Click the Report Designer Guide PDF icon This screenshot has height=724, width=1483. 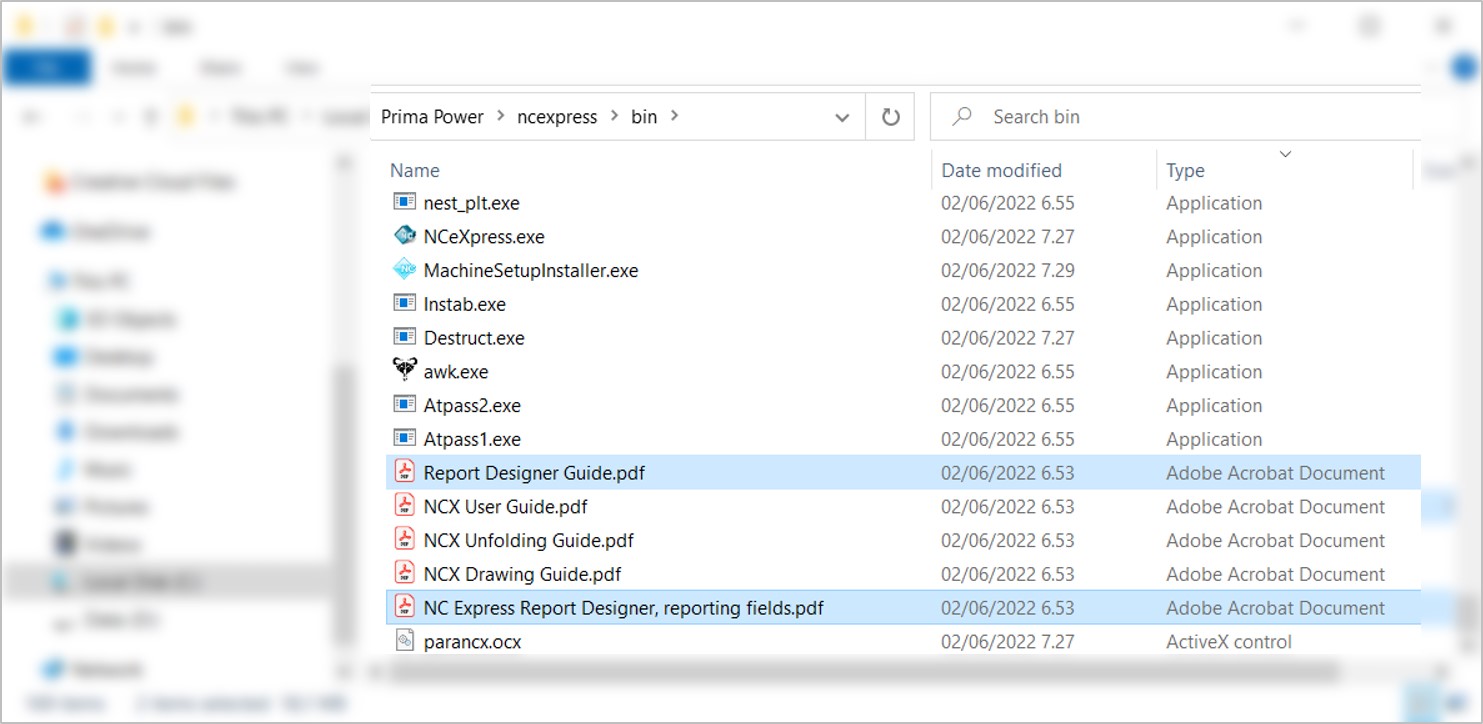[404, 472]
